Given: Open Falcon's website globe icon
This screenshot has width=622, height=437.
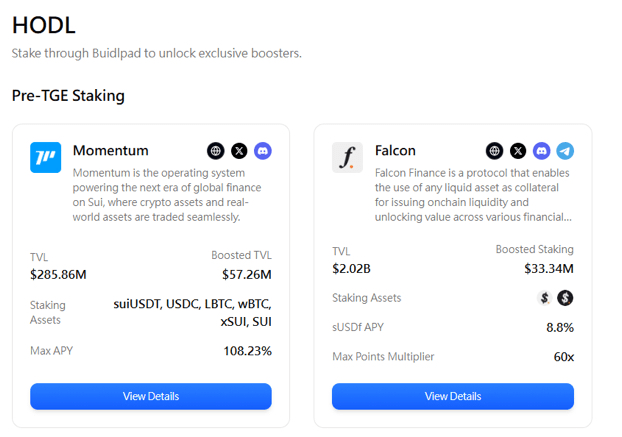Looking at the screenshot, I should 494,151.
